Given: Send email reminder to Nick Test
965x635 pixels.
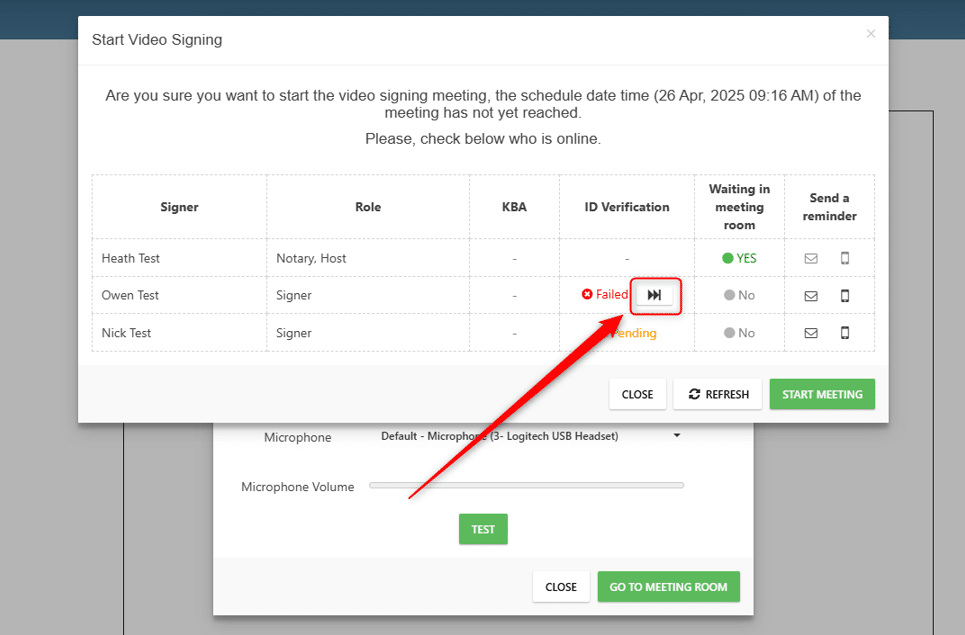Looking at the screenshot, I should [811, 333].
